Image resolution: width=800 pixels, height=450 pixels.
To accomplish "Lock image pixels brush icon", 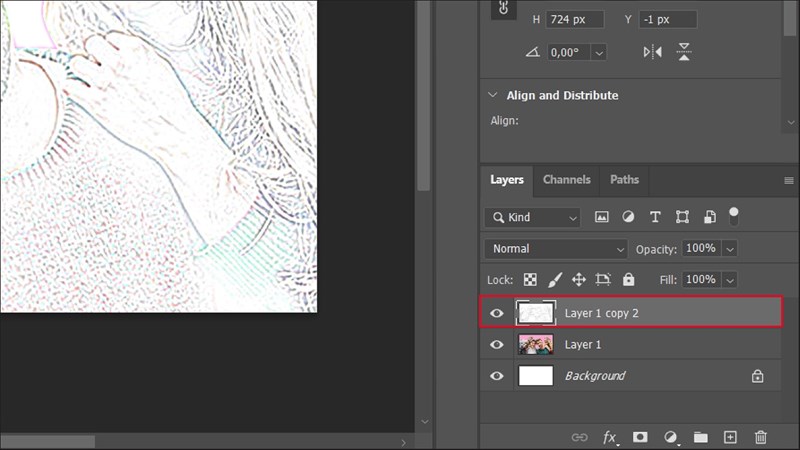I will [555, 280].
